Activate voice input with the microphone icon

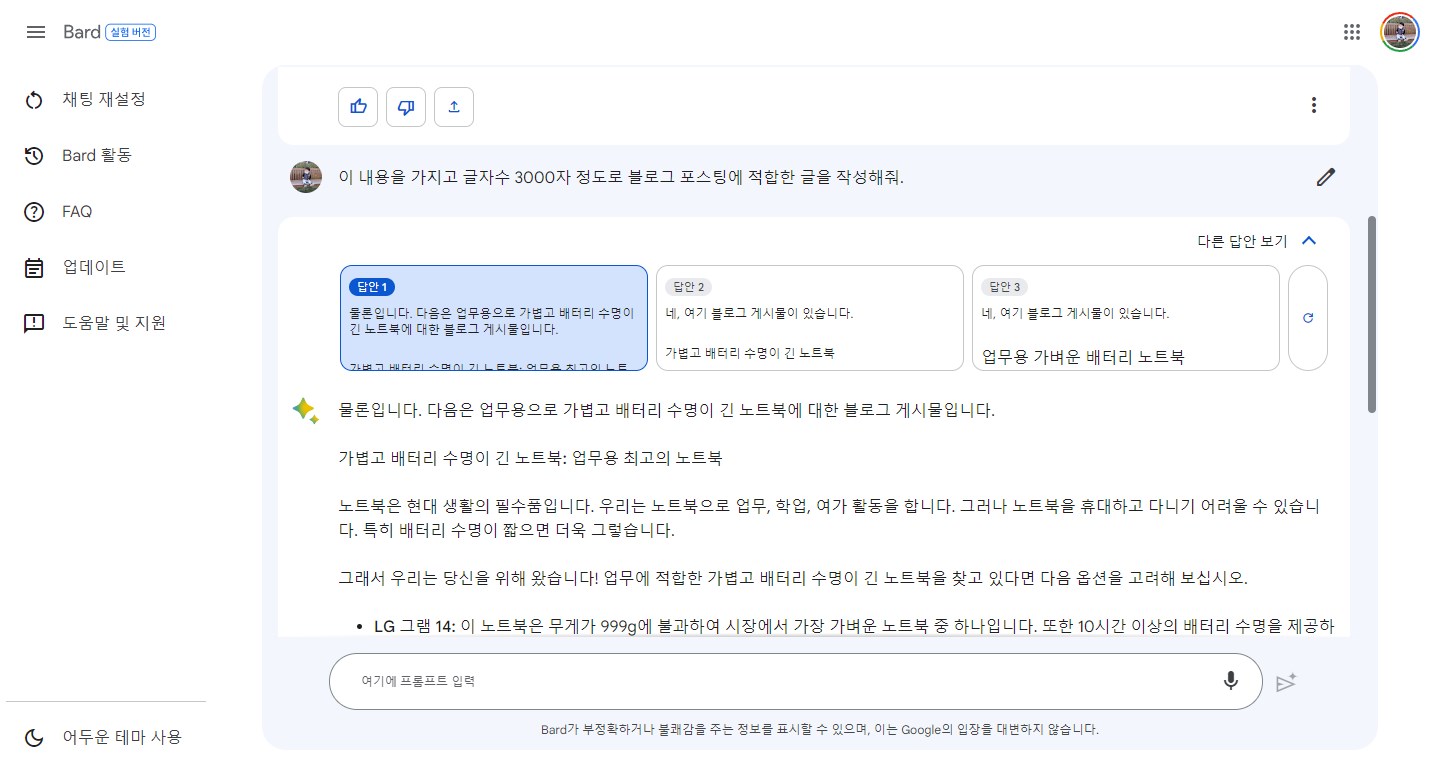(x=1230, y=680)
